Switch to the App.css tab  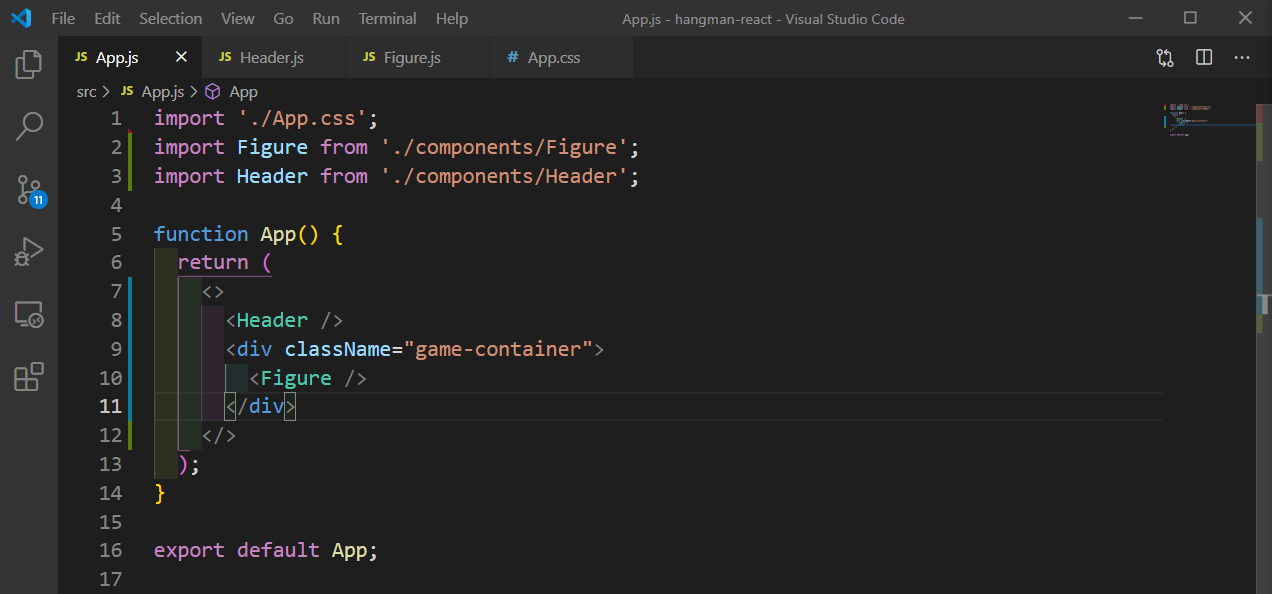point(562,58)
